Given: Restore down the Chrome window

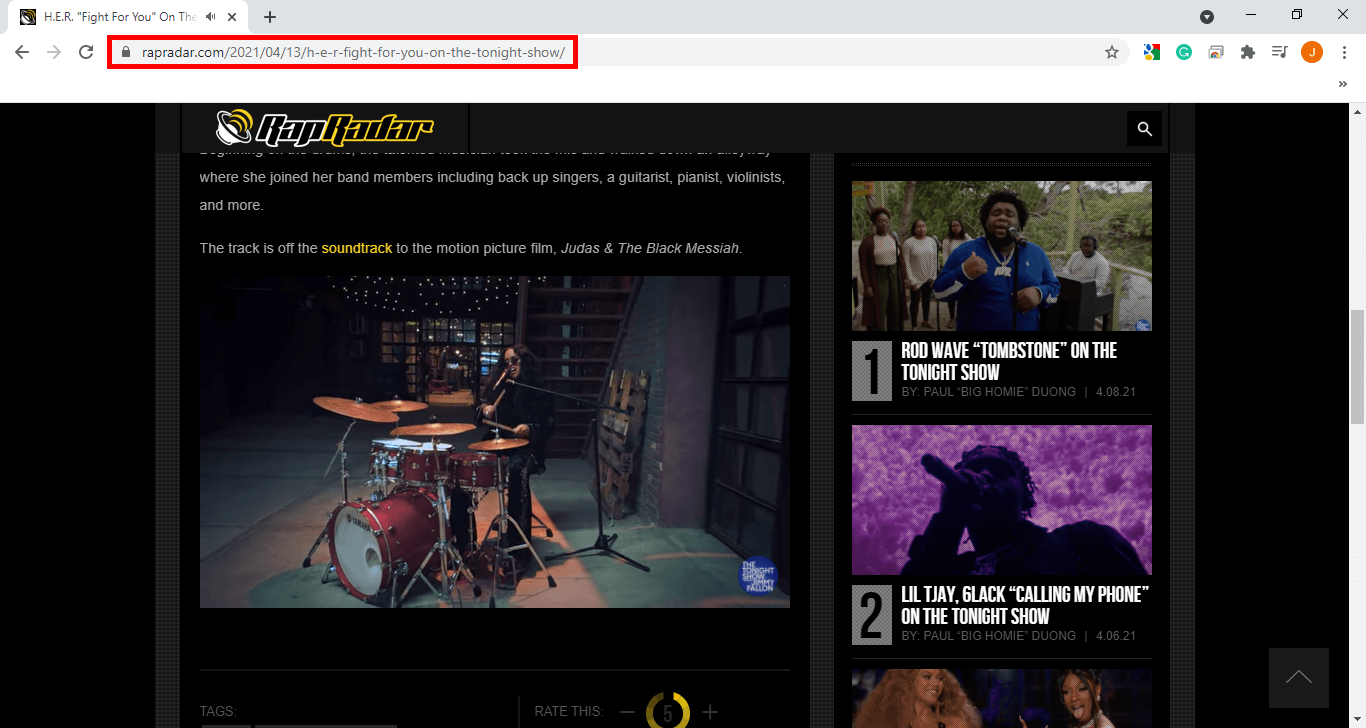Looking at the screenshot, I should click(x=1297, y=14).
